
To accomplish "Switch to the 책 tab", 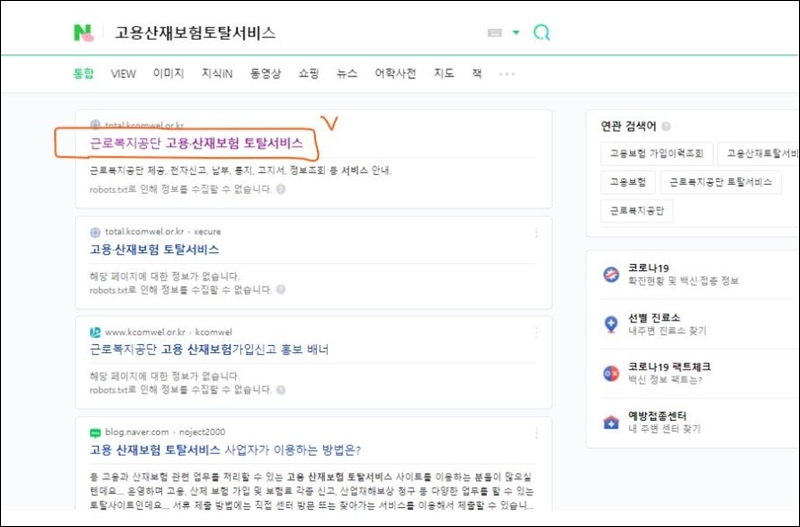I will [477, 73].
